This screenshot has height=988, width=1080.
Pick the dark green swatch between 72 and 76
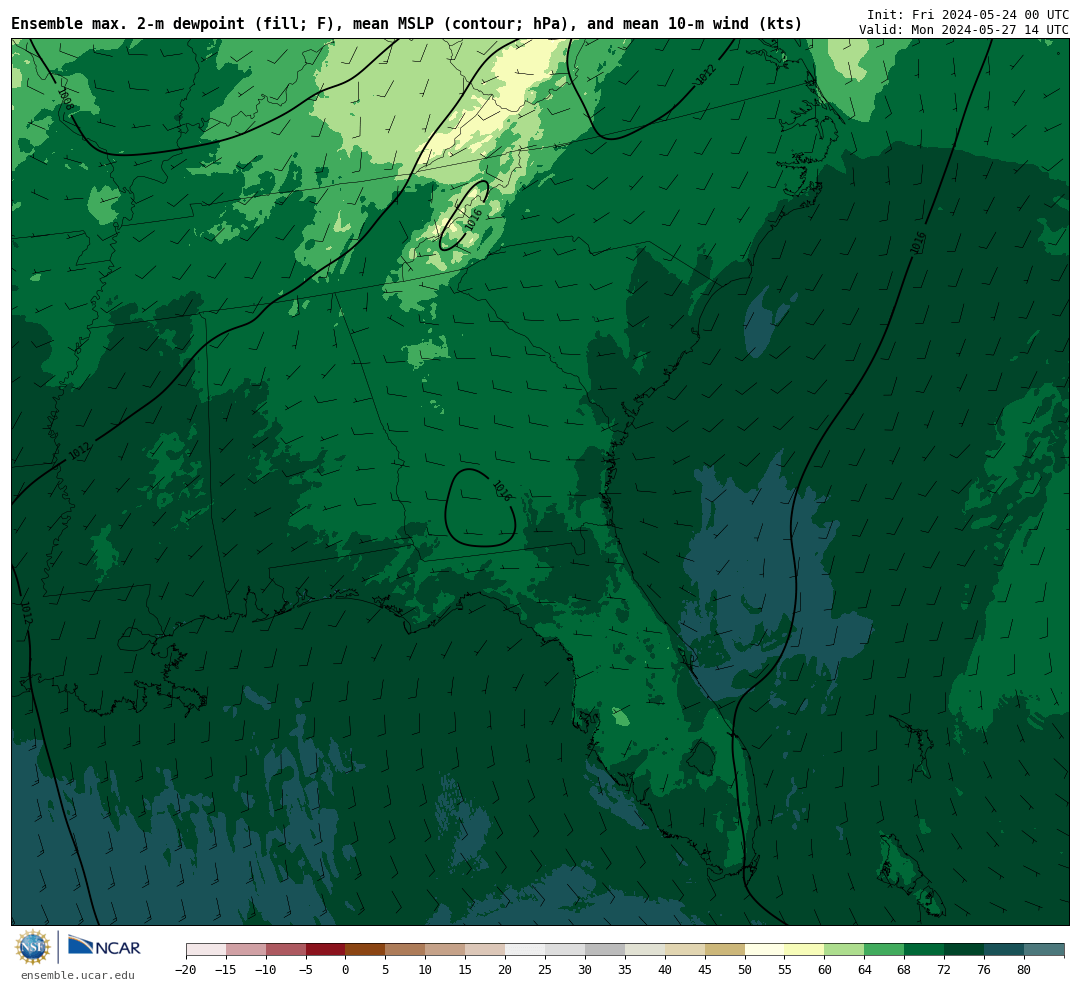click(964, 950)
